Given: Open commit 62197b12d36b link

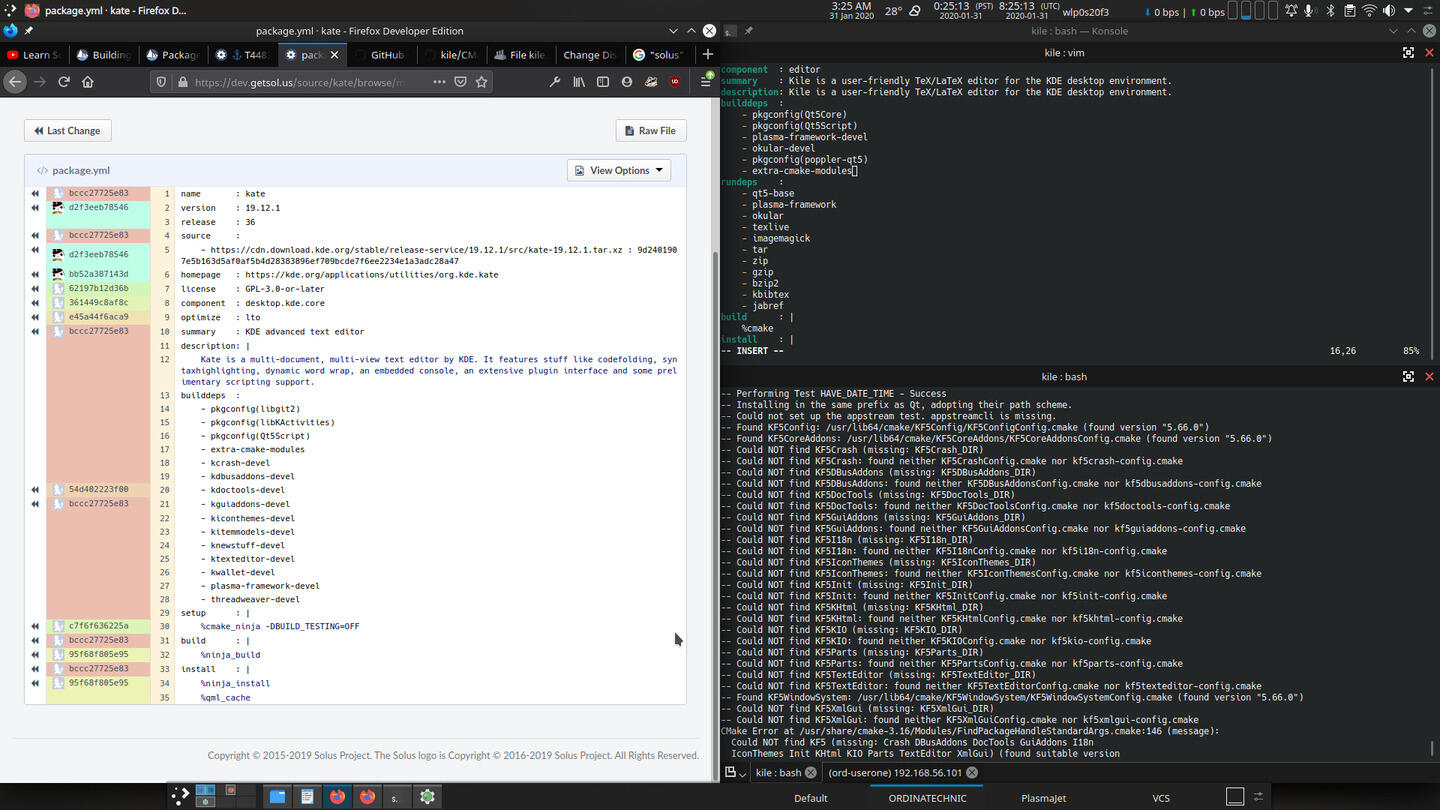Looking at the screenshot, I should [98, 288].
